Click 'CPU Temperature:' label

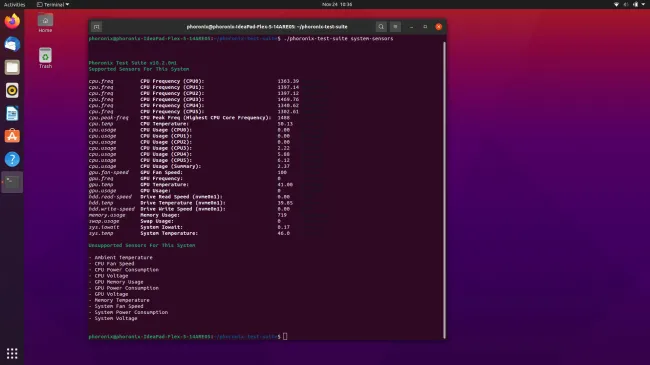click(164, 124)
